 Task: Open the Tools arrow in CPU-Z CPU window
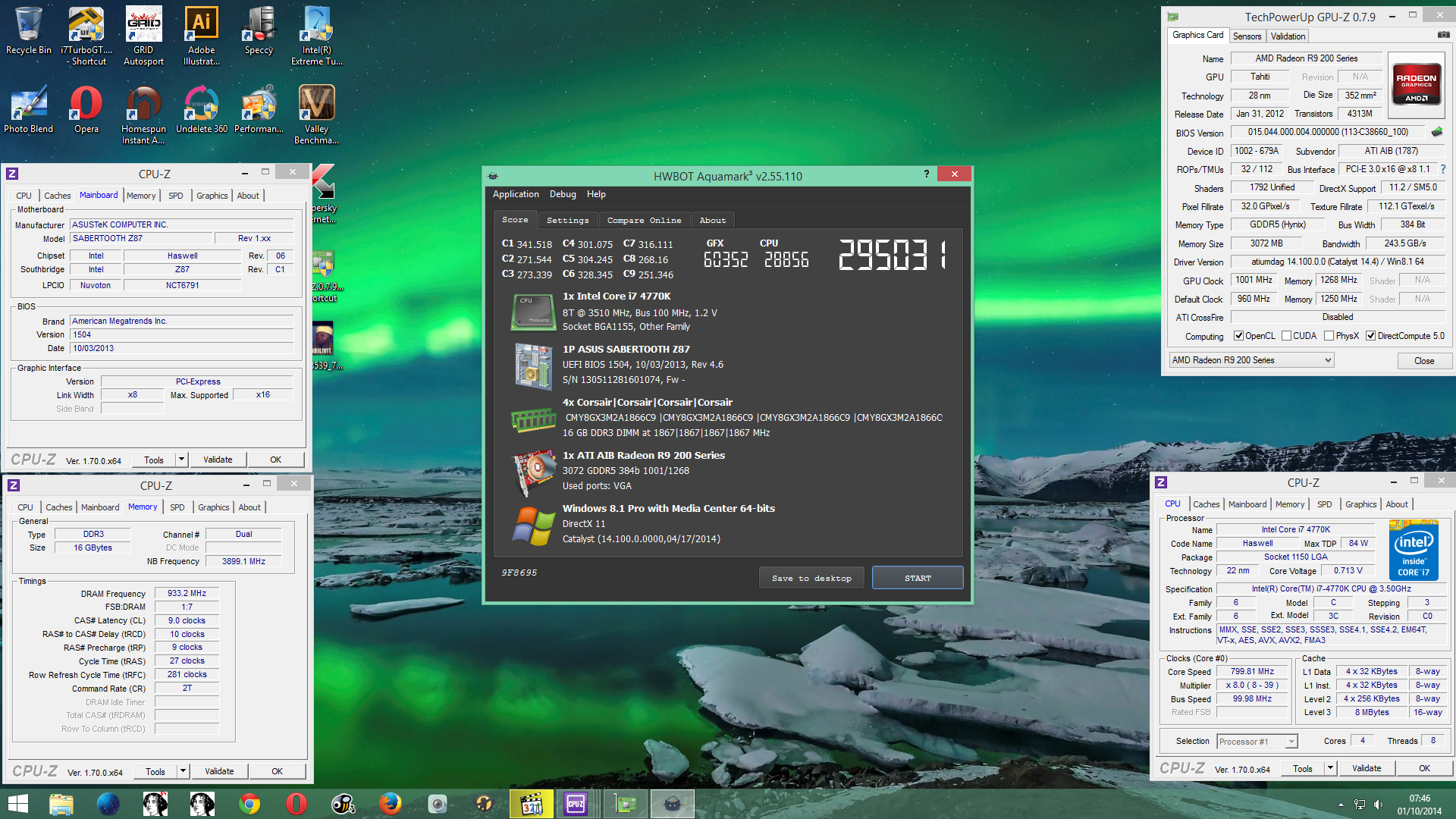point(1330,768)
